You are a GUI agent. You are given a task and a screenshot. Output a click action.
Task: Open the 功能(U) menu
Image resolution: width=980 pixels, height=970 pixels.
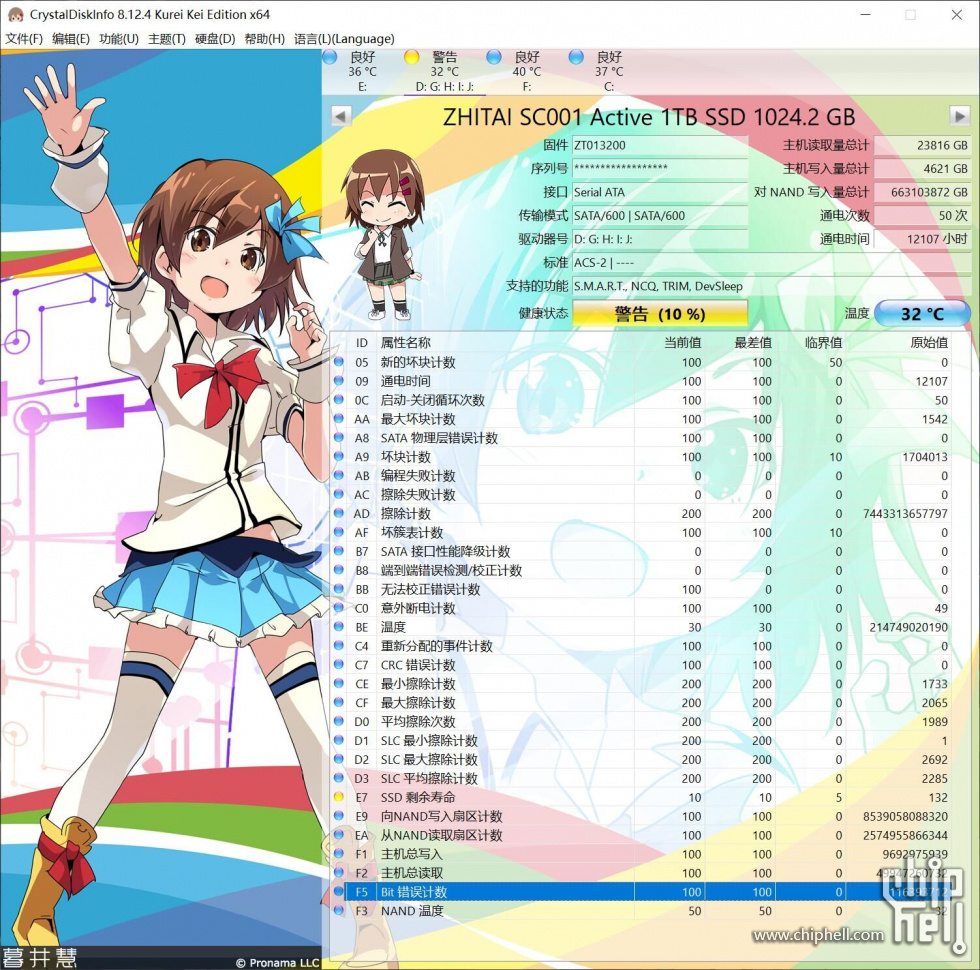click(x=119, y=39)
